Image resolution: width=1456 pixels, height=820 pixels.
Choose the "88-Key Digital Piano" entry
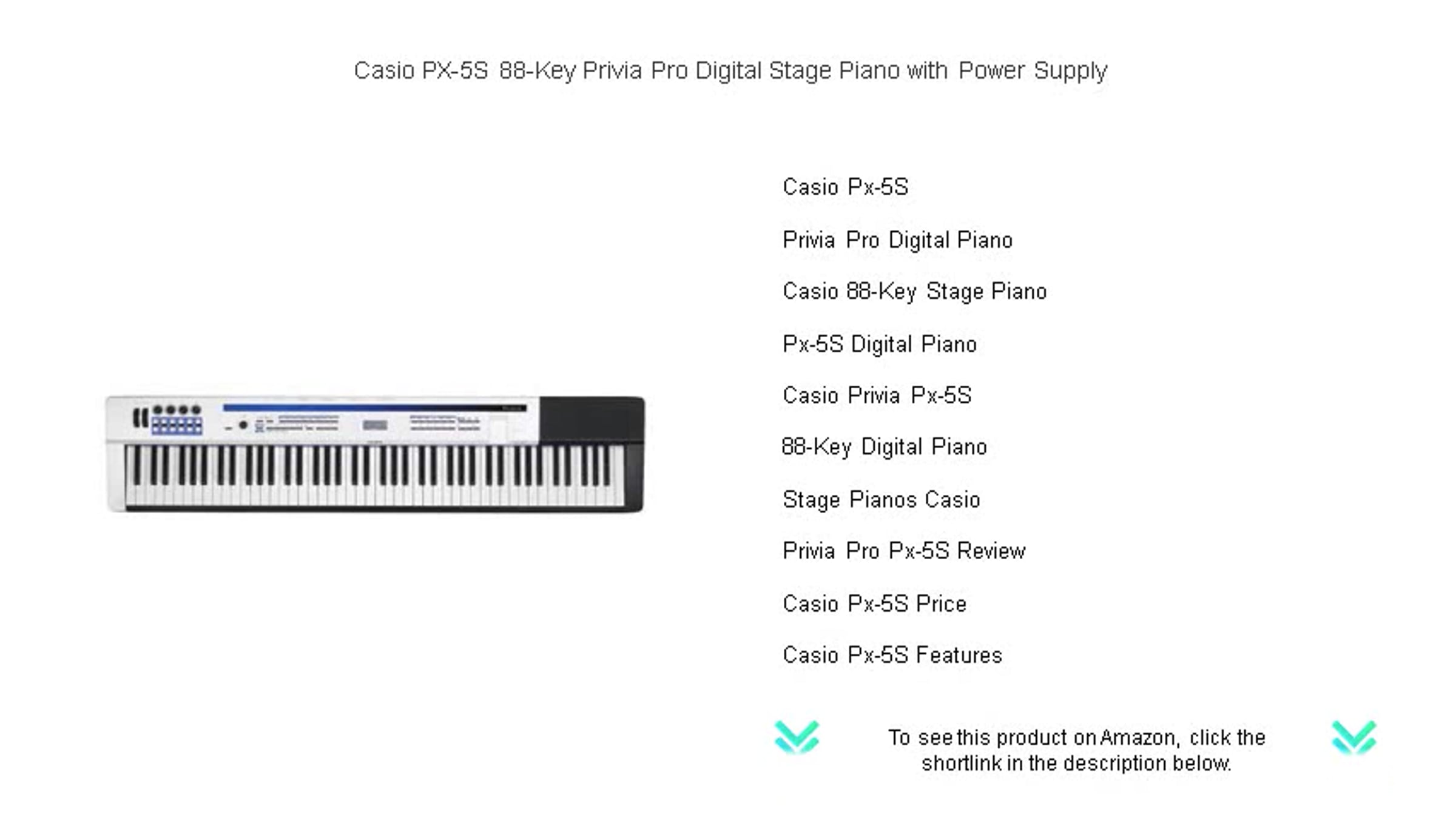pyautogui.click(x=884, y=448)
